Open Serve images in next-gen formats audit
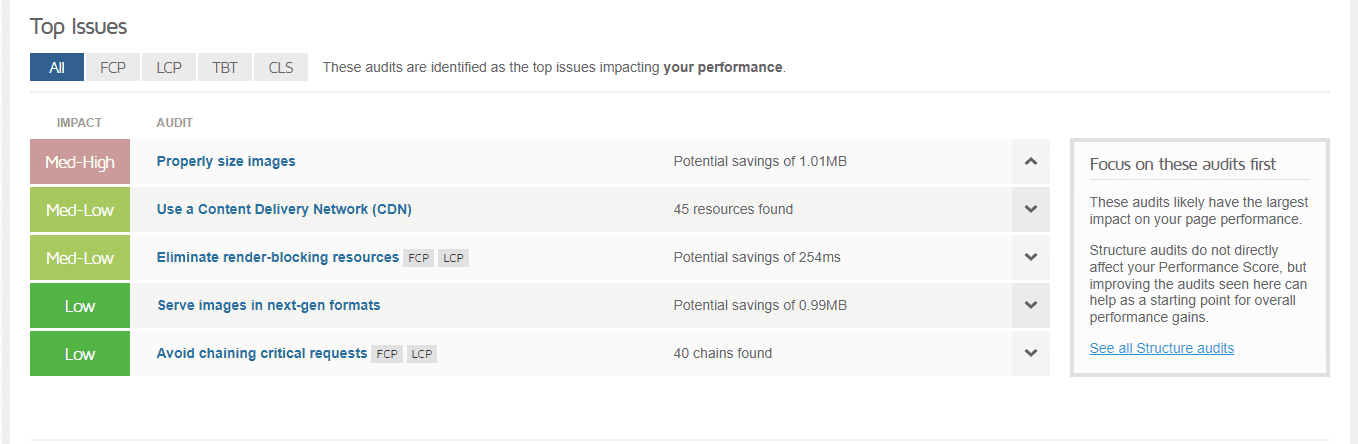The image size is (1358, 444). coord(269,306)
